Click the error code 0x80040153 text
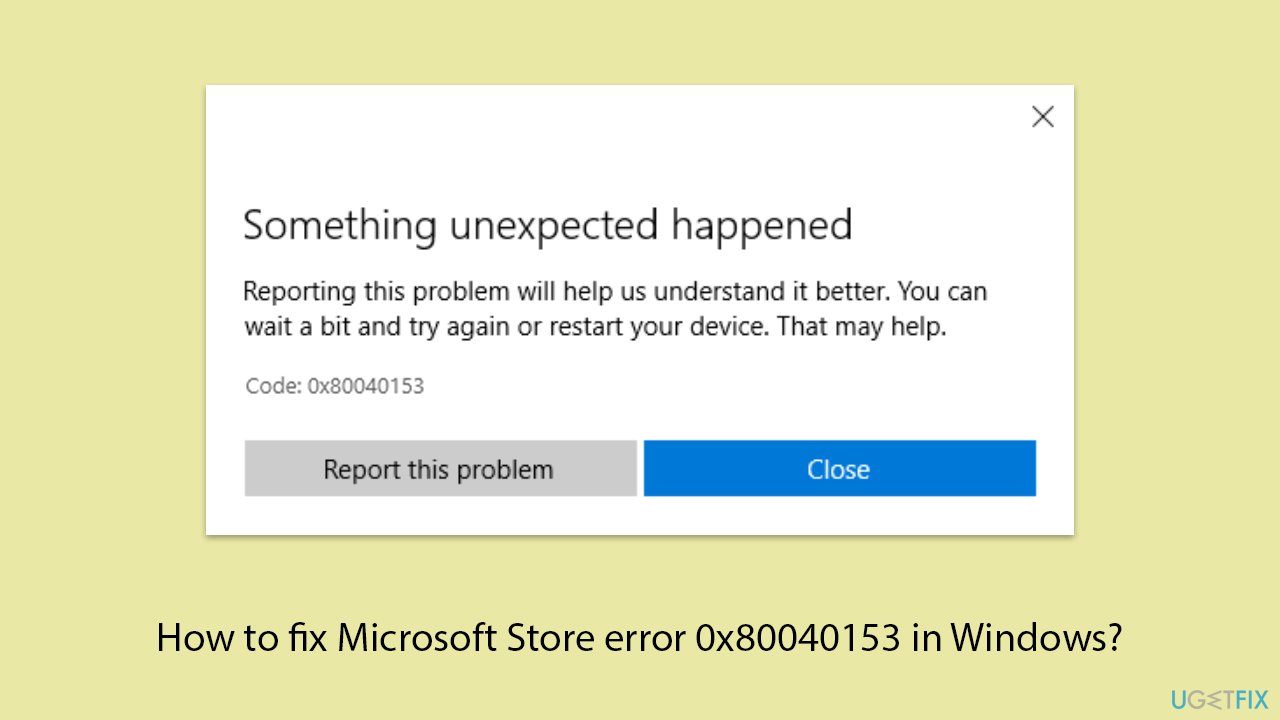Image resolution: width=1280 pixels, height=720 pixels. (x=365, y=386)
